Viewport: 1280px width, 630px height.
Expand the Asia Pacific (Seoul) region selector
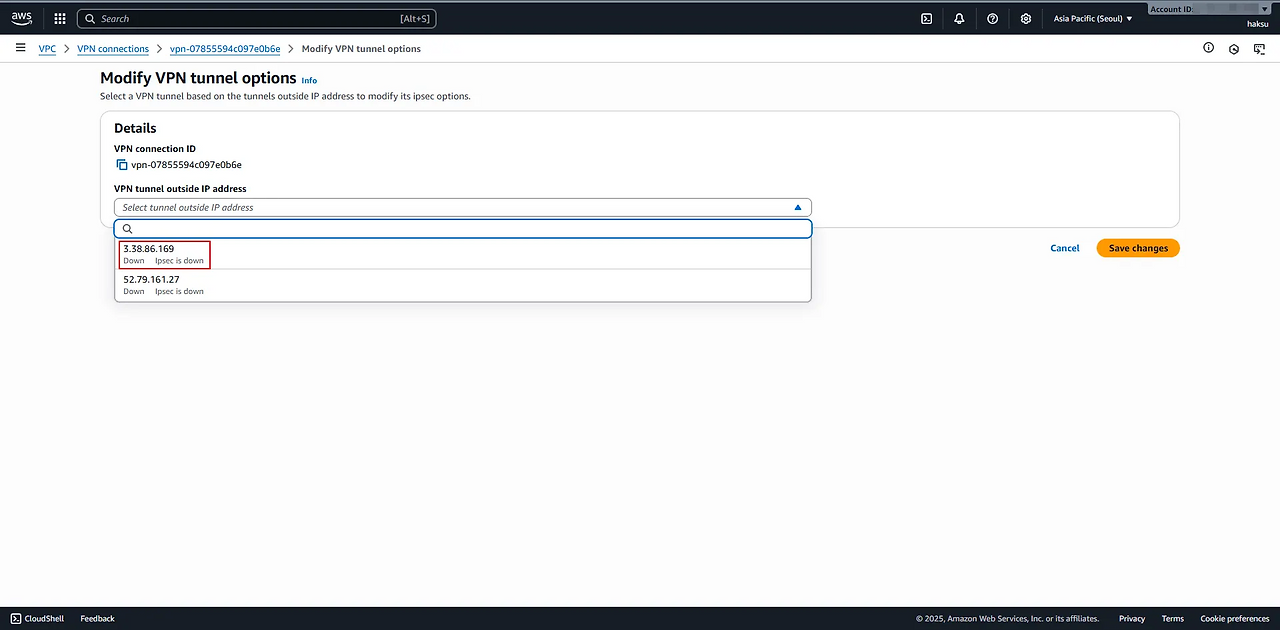[1093, 18]
